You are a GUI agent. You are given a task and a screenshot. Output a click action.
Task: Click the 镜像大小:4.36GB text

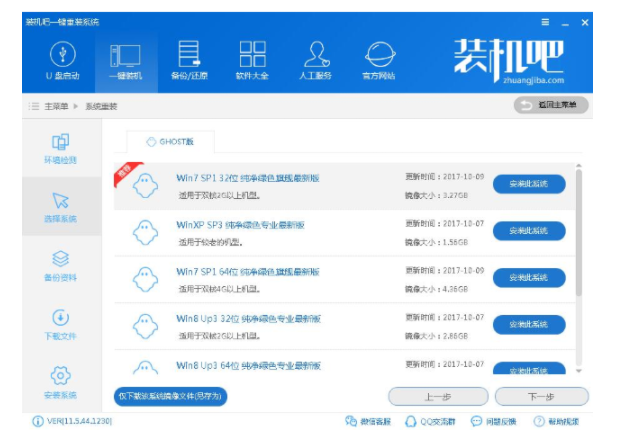[437, 289]
